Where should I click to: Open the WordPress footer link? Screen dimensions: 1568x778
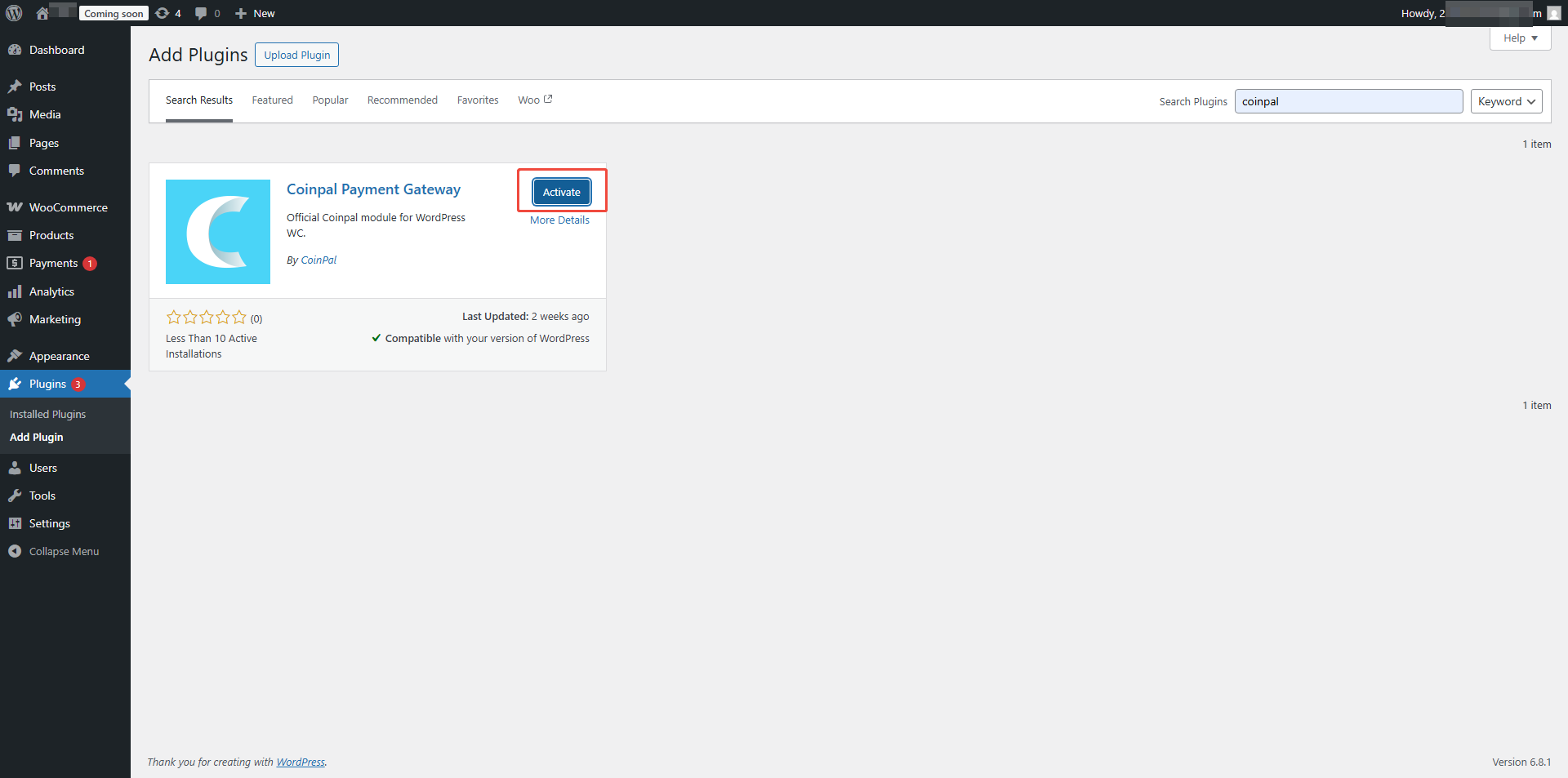(301, 762)
